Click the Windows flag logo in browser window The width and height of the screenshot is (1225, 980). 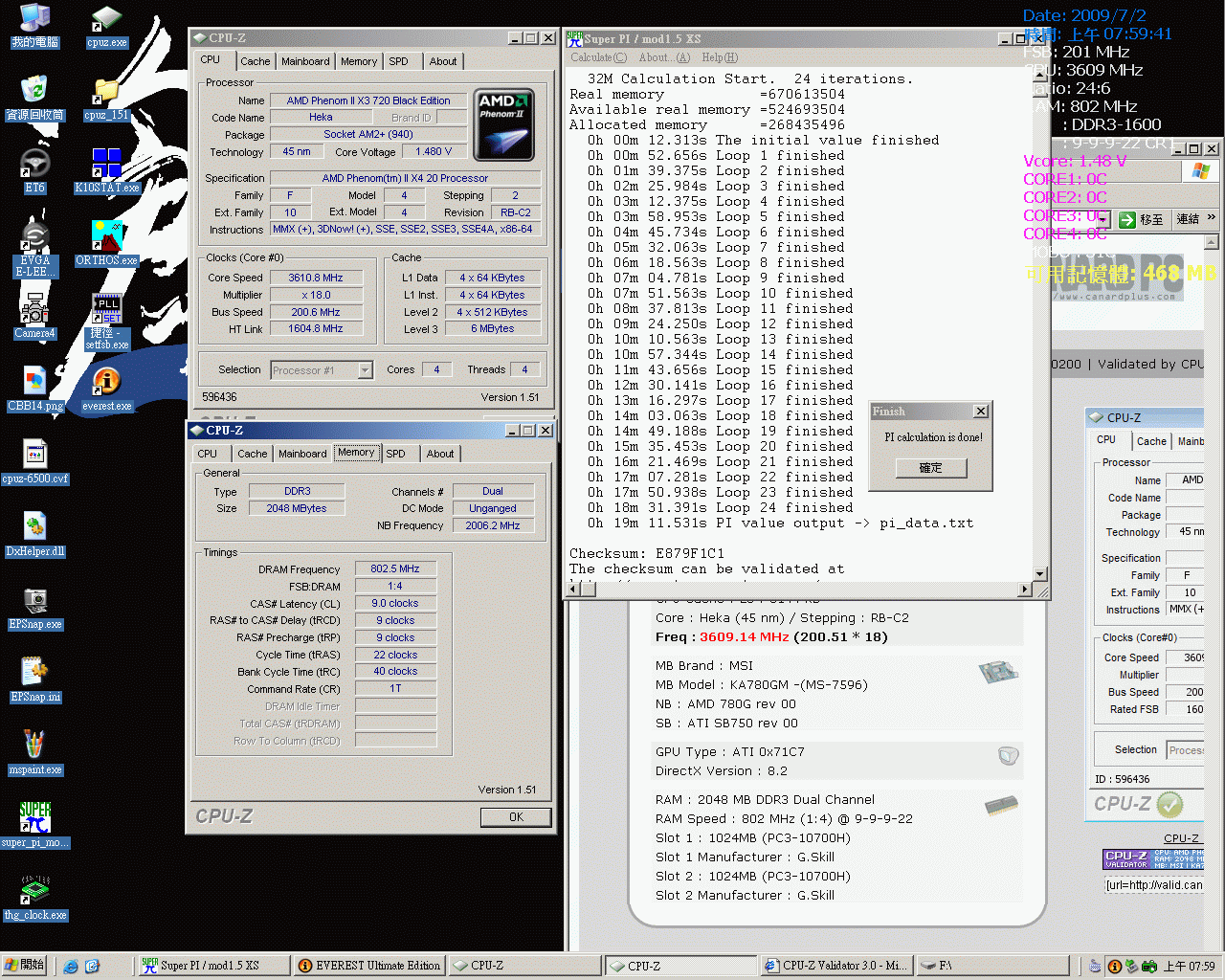(1201, 171)
